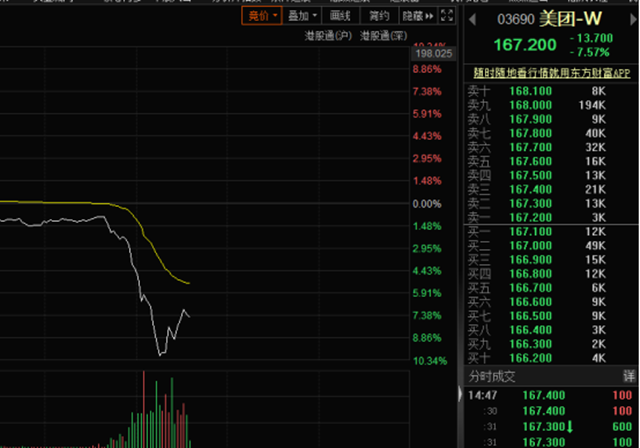The width and height of the screenshot is (640, 448).
Task: Click the 194K volume at 卖九
Action: [x=592, y=105]
